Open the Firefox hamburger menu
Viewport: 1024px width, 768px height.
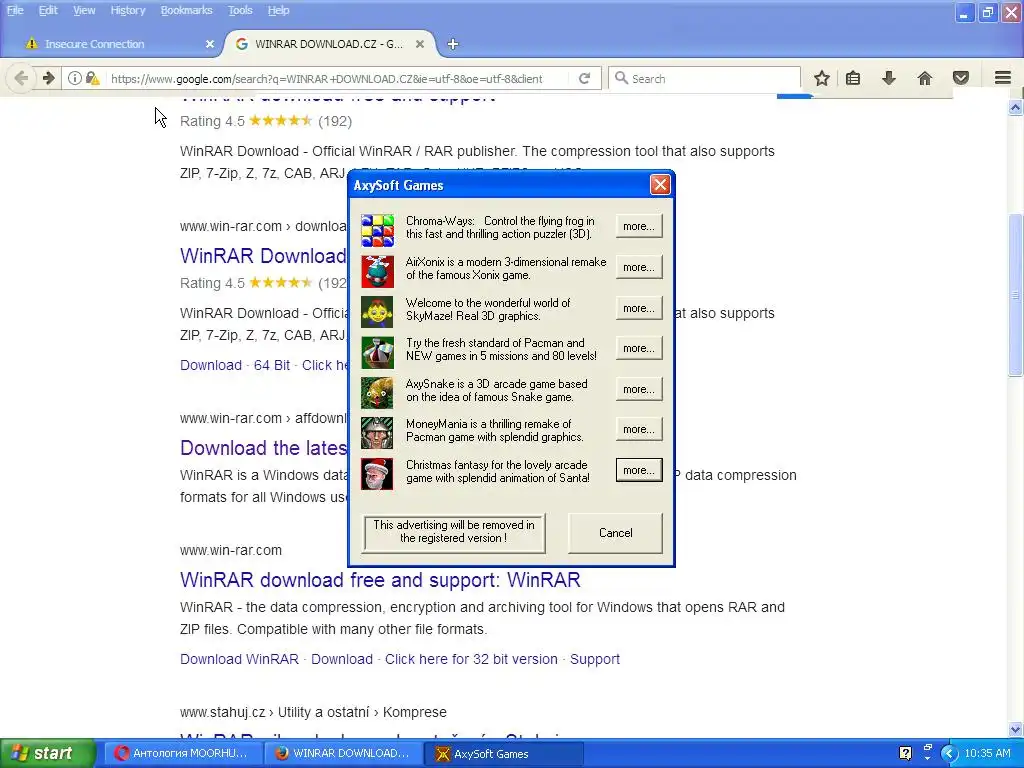pos(1003,78)
